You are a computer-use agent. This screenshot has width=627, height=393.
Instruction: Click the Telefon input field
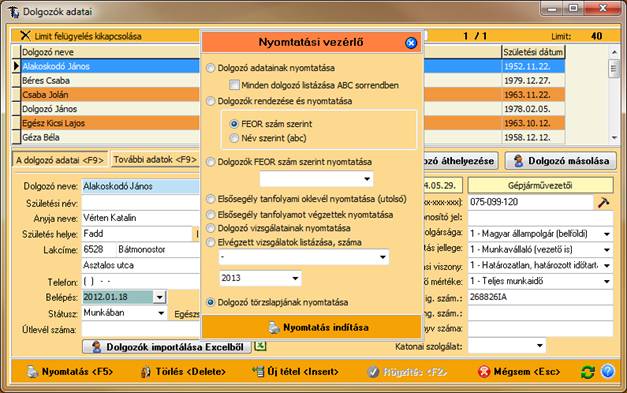tap(140, 281)
